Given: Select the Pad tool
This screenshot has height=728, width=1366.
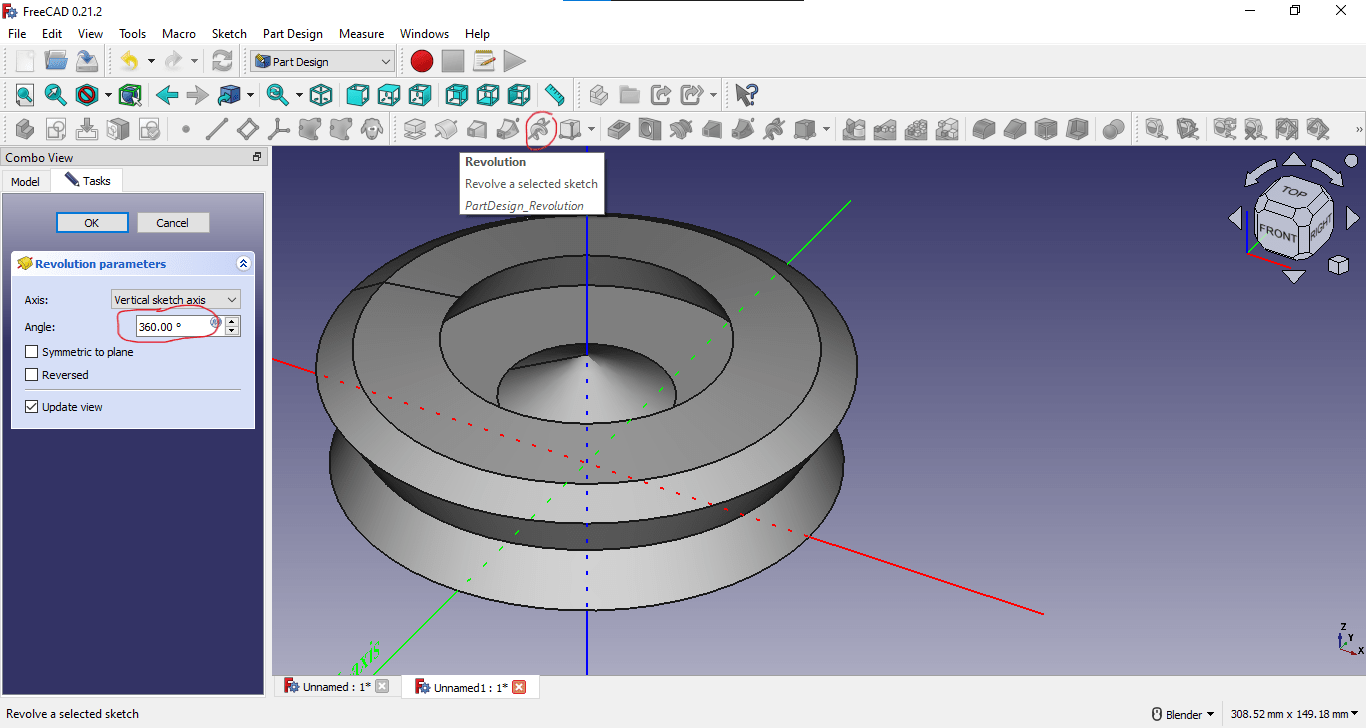Looking at the screenshot, I should coord(415,129).
